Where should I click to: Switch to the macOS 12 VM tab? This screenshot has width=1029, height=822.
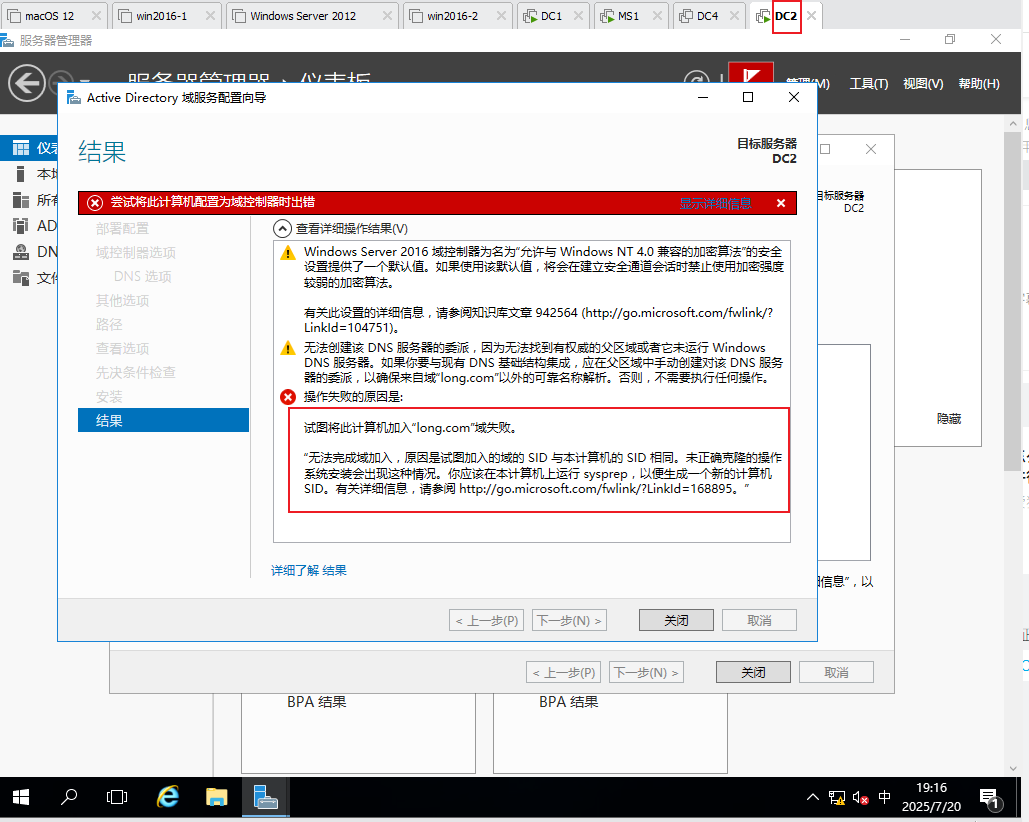54,16
